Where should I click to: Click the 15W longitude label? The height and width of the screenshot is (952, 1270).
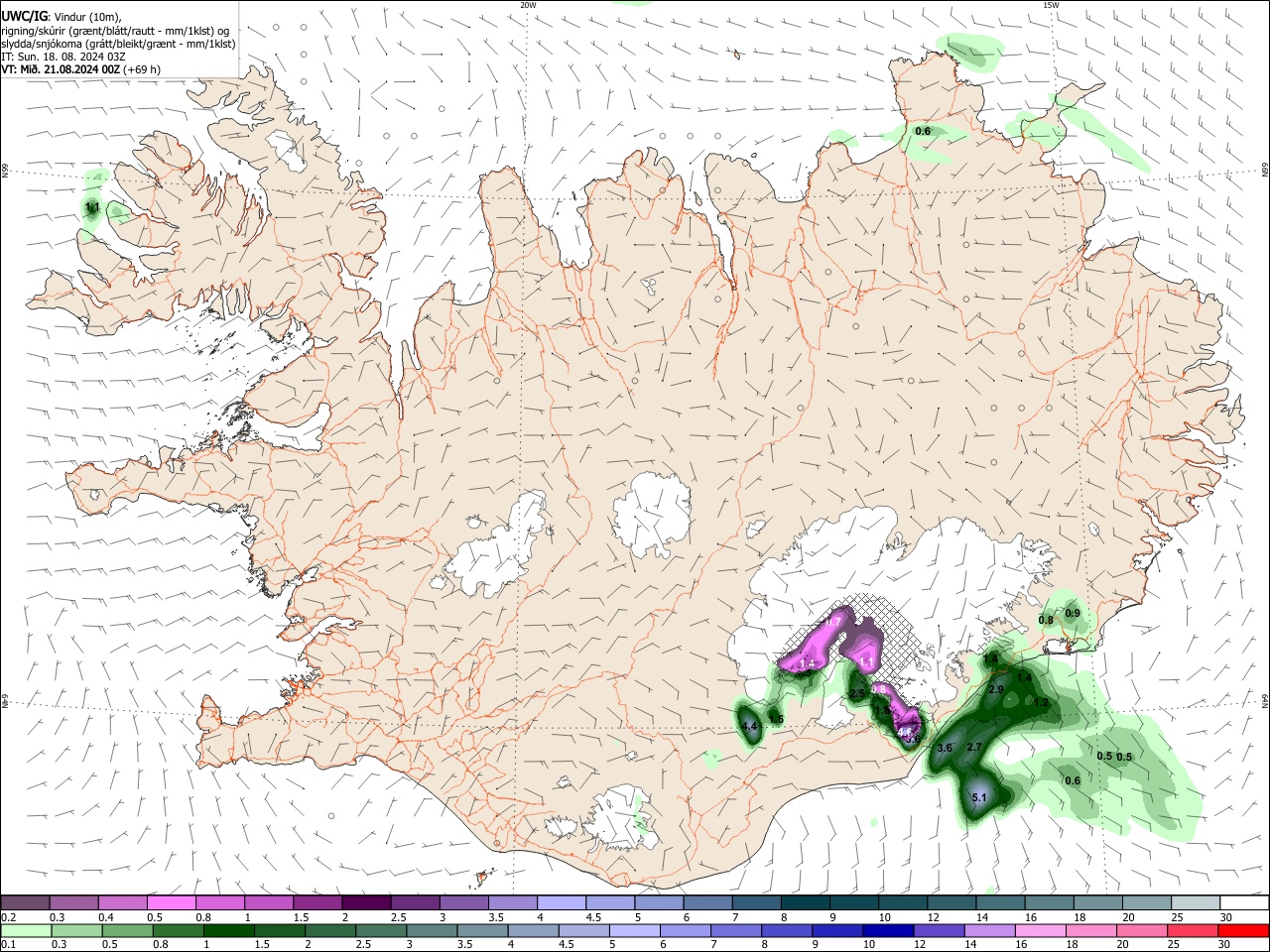pyautogui.click(x=1052, y=5)
